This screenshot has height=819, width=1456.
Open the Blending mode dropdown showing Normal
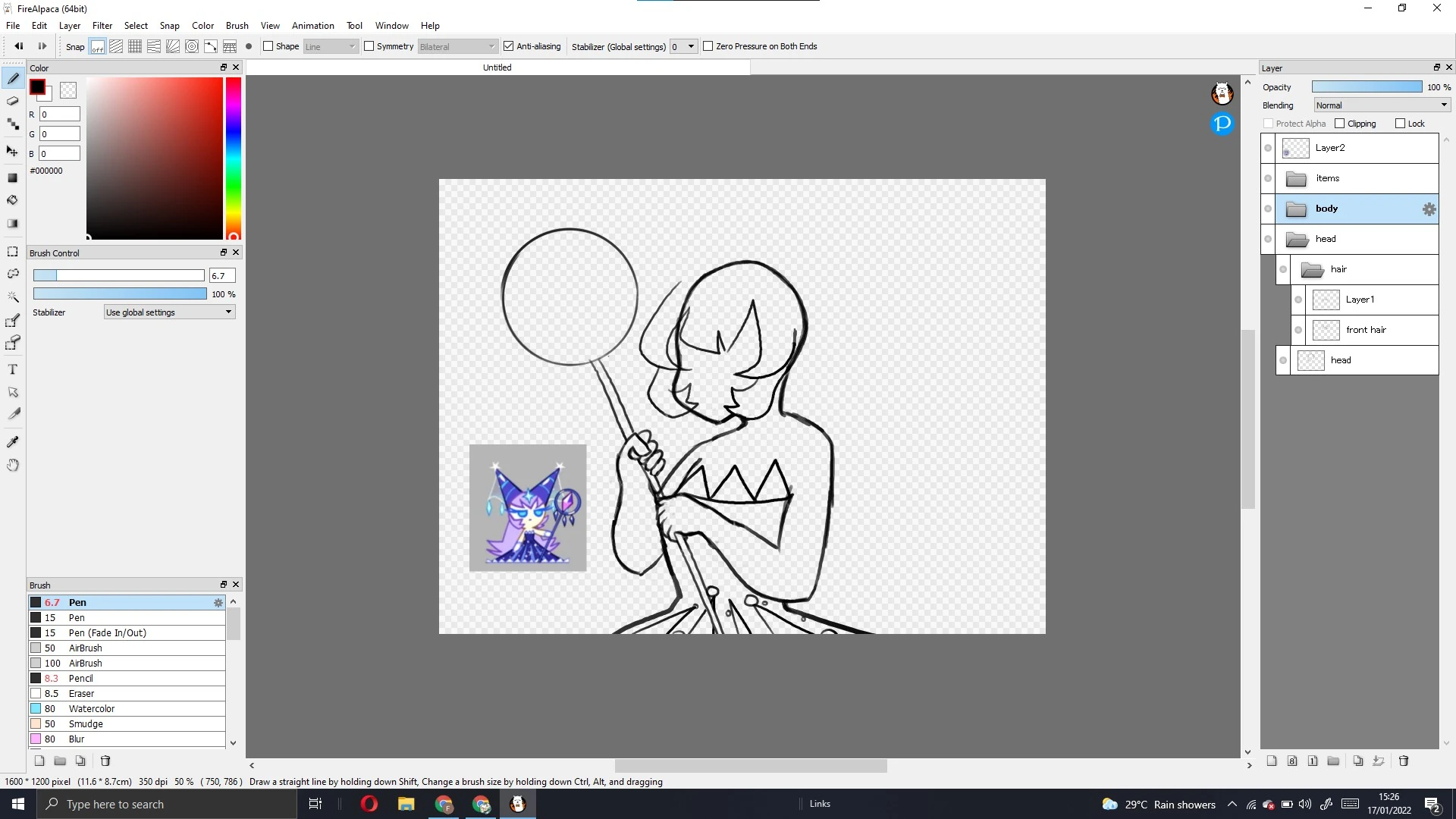[1380, 105]
